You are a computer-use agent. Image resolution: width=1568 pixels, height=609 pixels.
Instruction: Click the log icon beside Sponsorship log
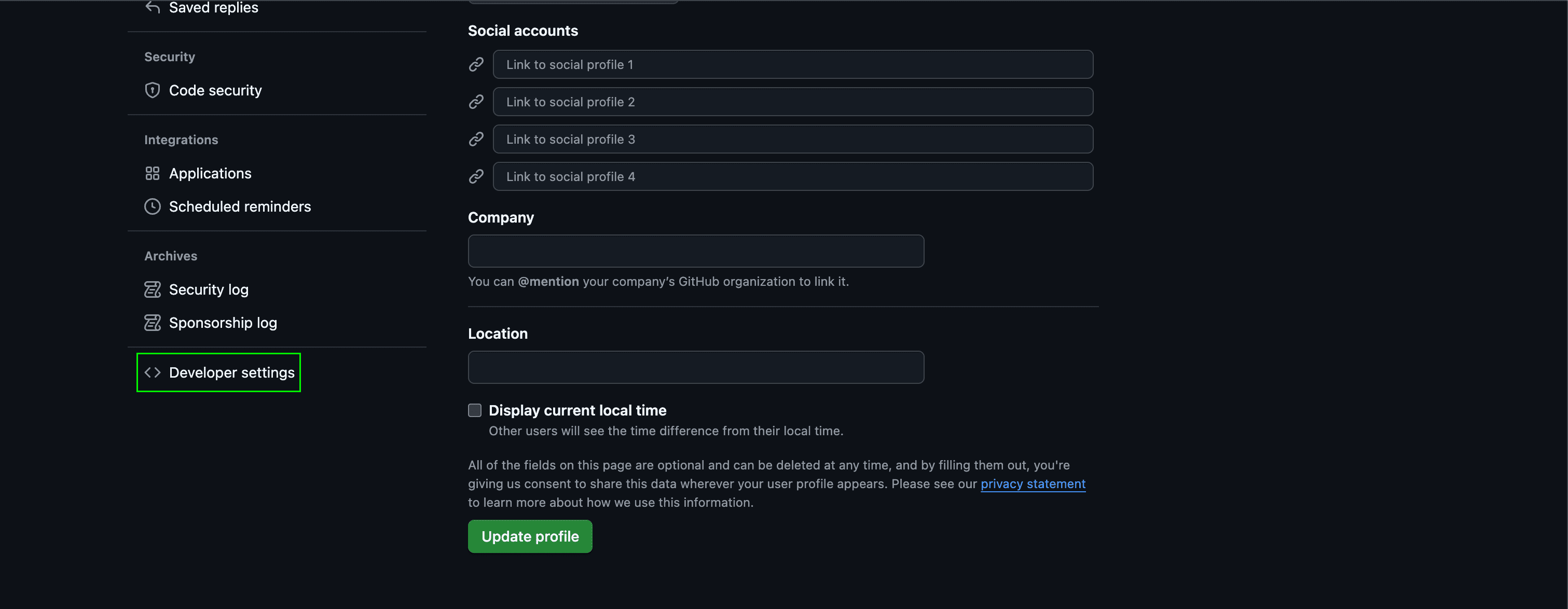click(x=152, y=323)
